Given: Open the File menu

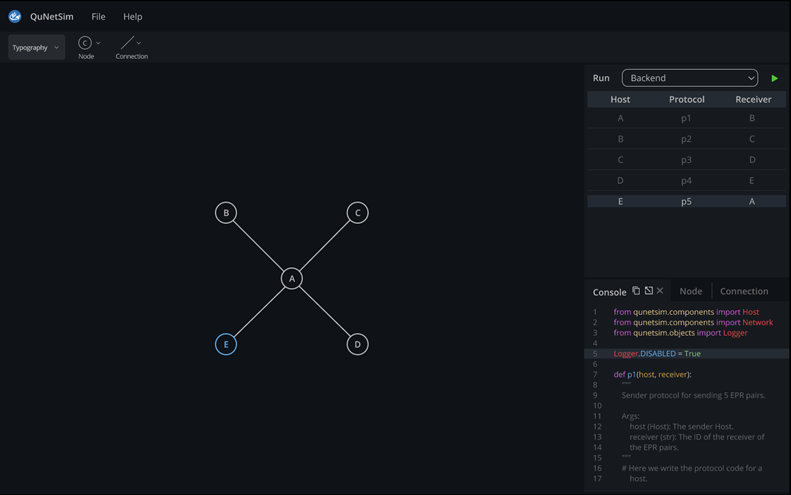Looking at the screenshot, I should point(98,16).
